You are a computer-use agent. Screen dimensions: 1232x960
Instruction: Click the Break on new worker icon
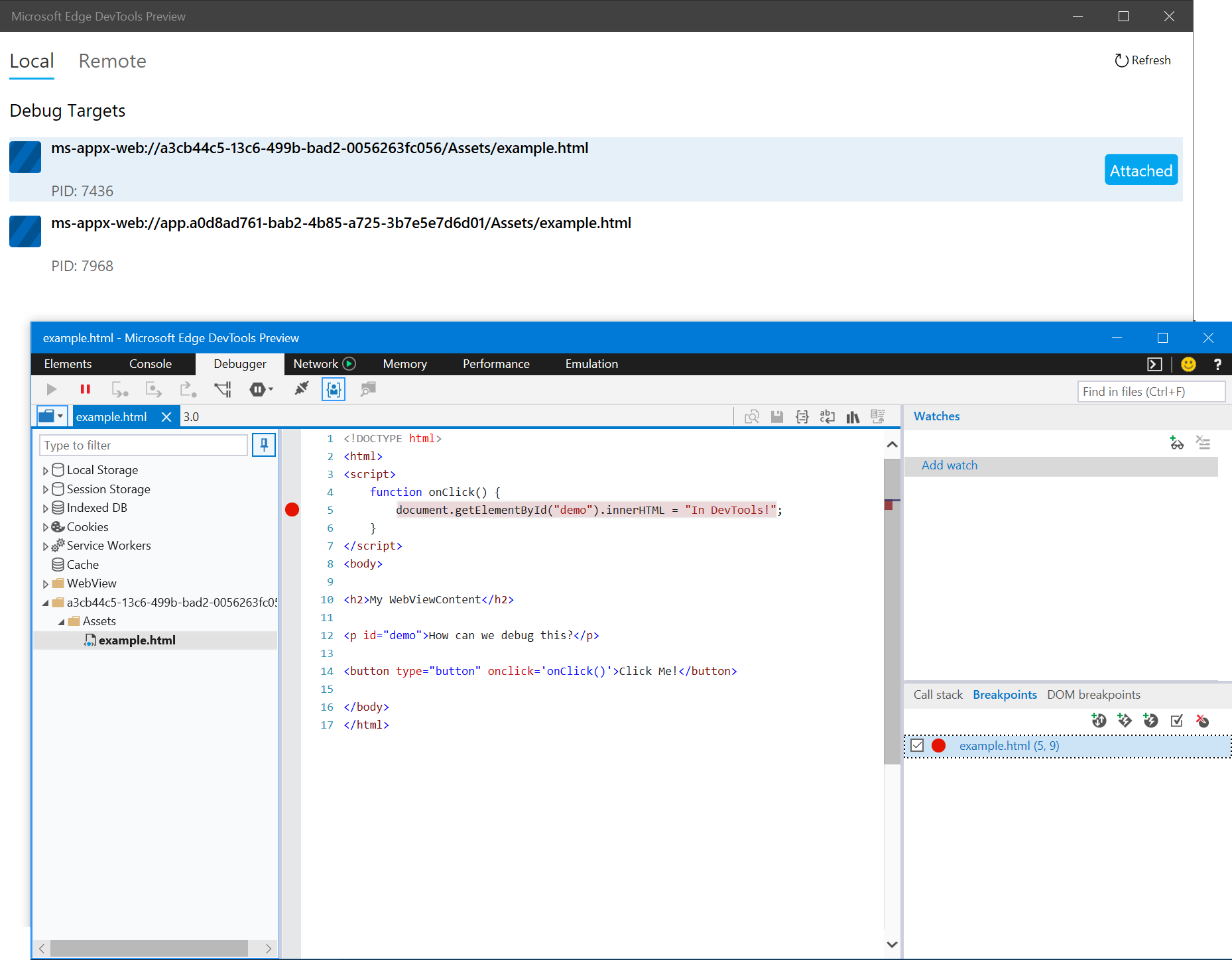tap(223, 389)
